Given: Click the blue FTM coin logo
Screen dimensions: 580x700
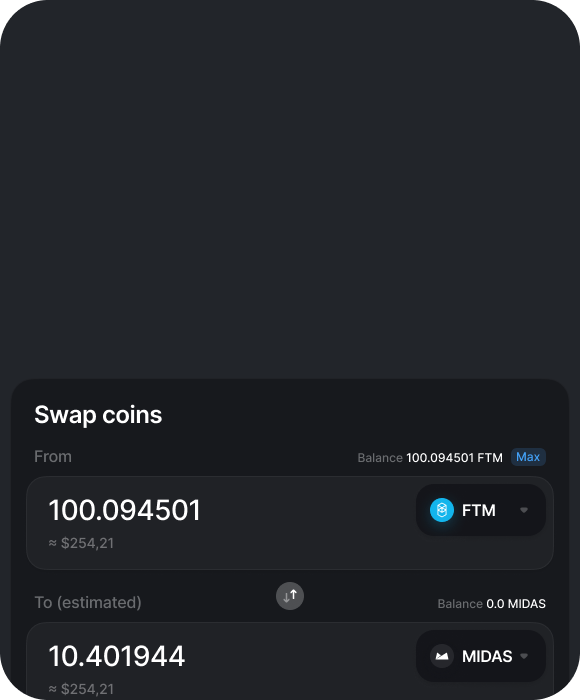Looking at the screenshot, I should [x=442, y=510].
